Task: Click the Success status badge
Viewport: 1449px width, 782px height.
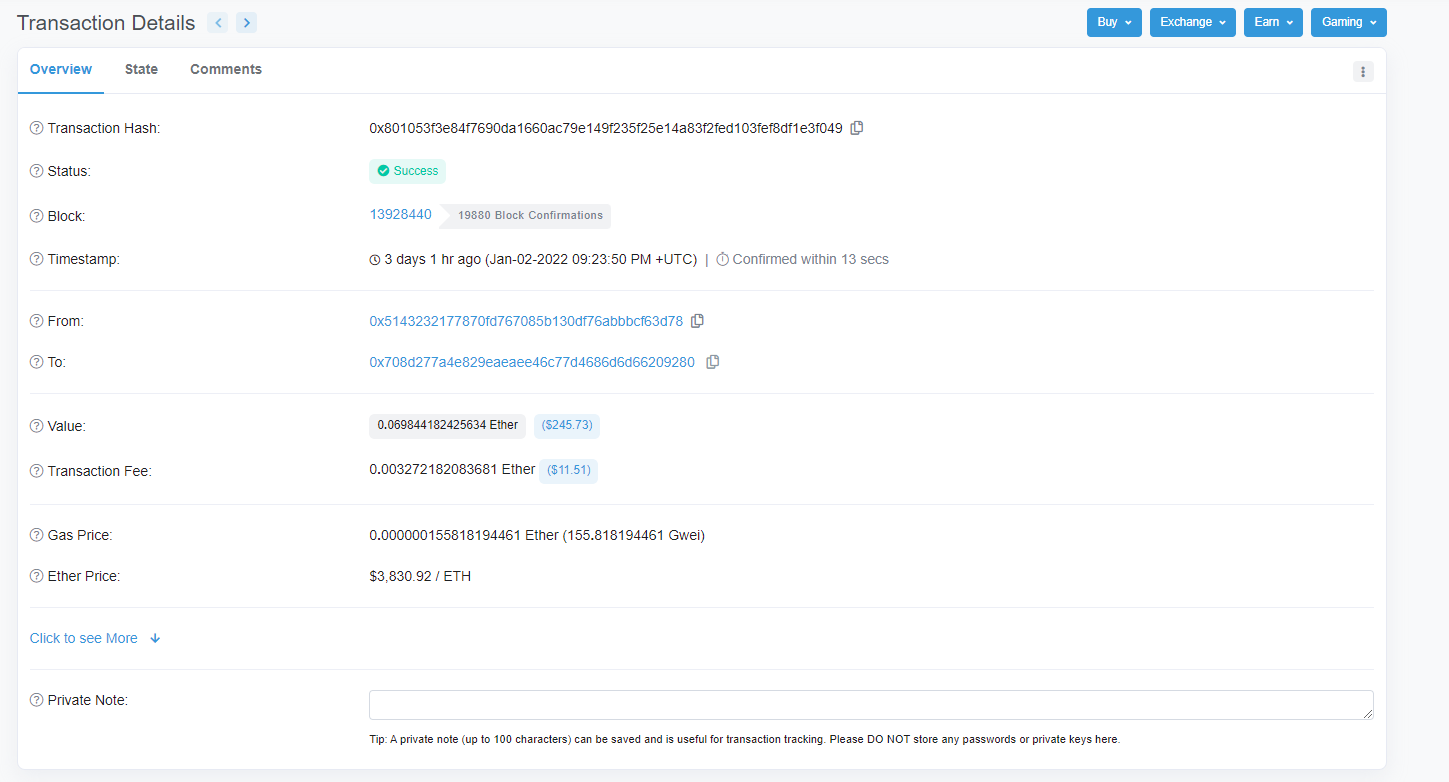Action: pyautogui.click(x=407, y=171)
